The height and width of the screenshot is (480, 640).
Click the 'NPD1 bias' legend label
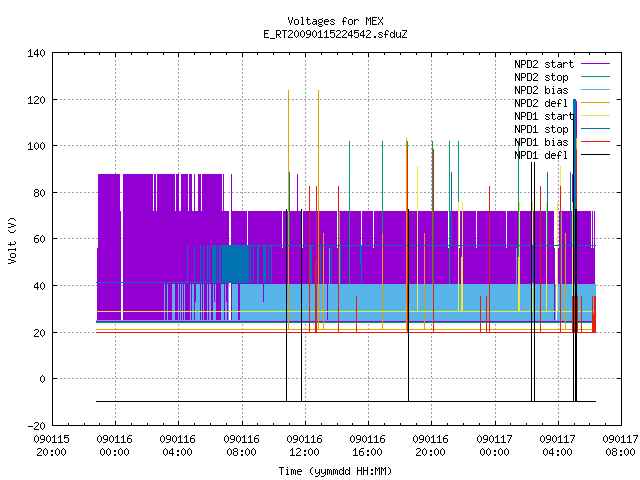point(541,142)
